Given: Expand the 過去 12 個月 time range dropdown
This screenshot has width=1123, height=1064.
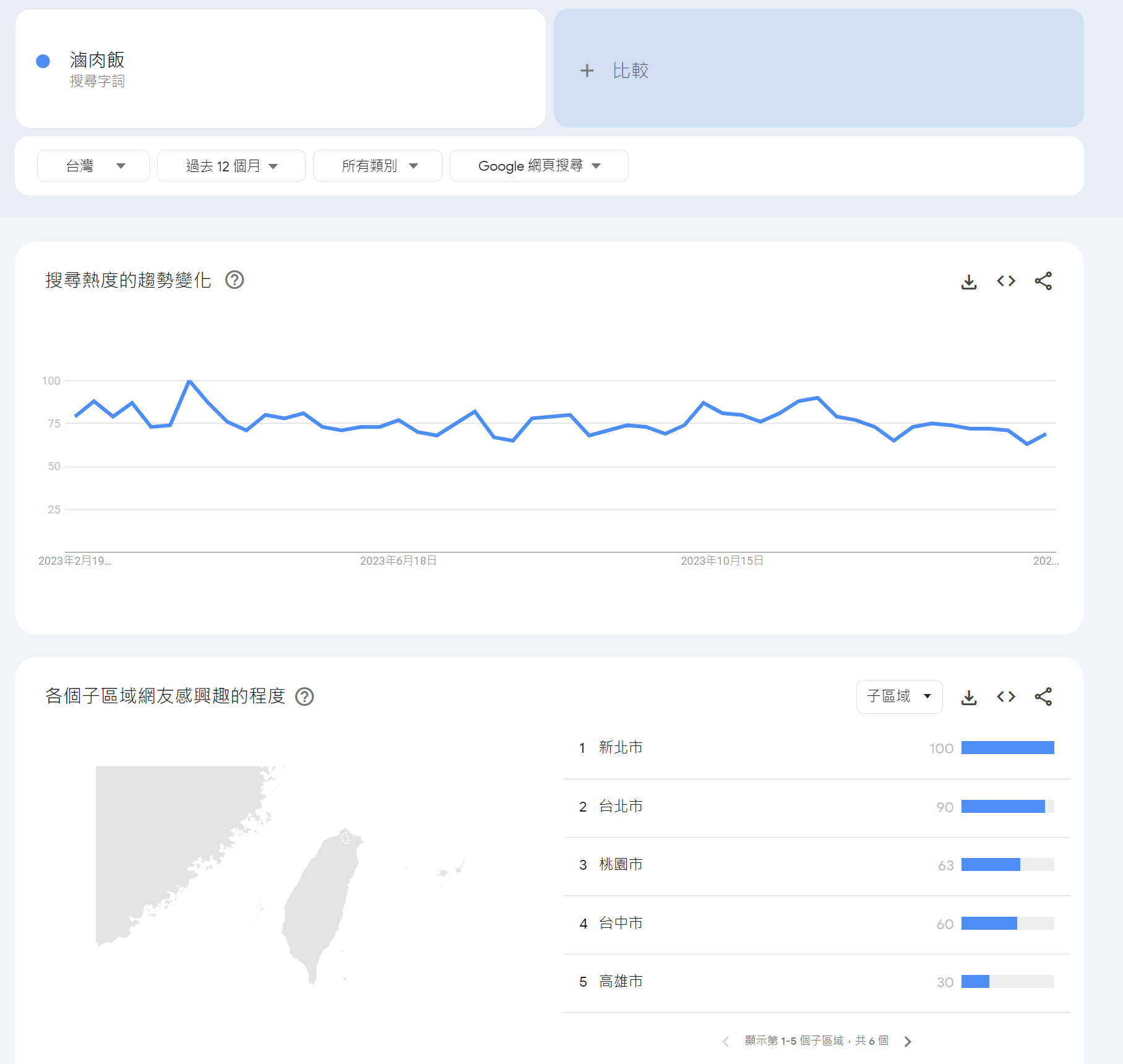Looking at the screenshot, I should point(231,166).
